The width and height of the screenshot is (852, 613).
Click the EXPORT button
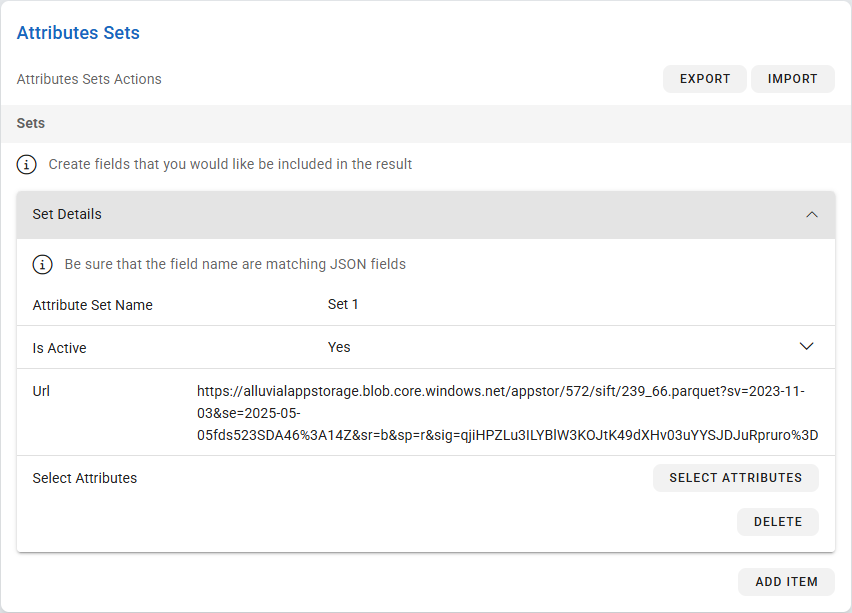704,79
